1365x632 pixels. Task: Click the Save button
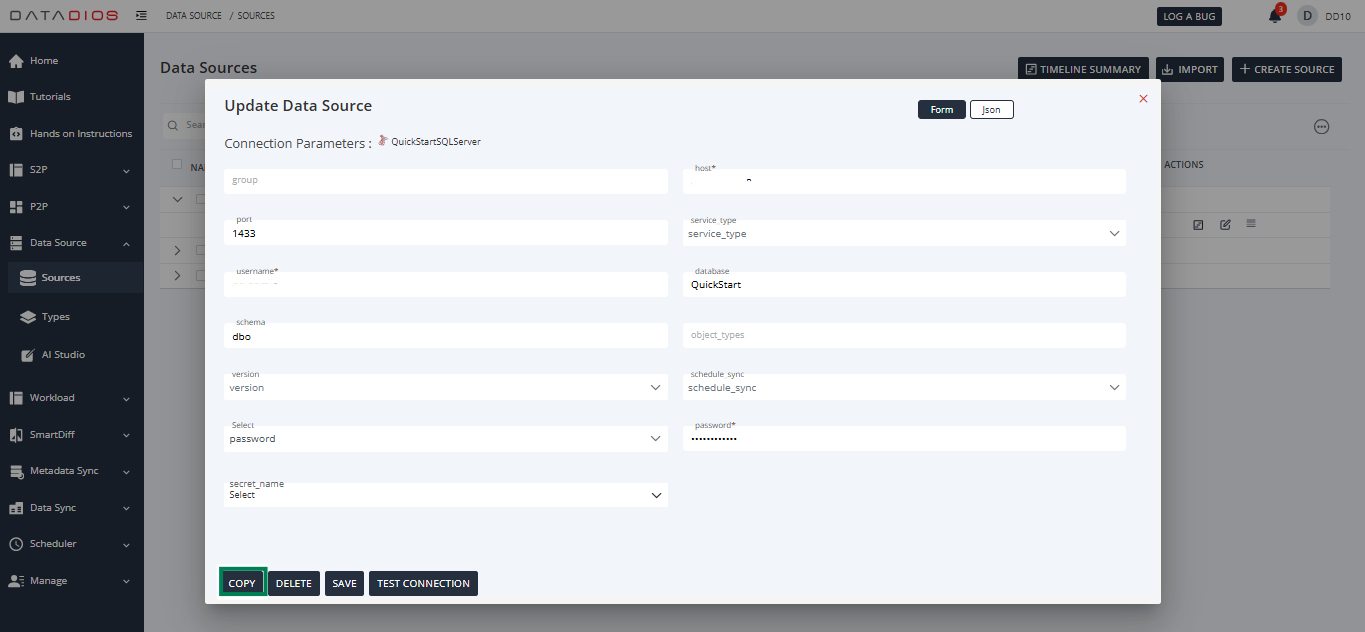tap(344, 584)
